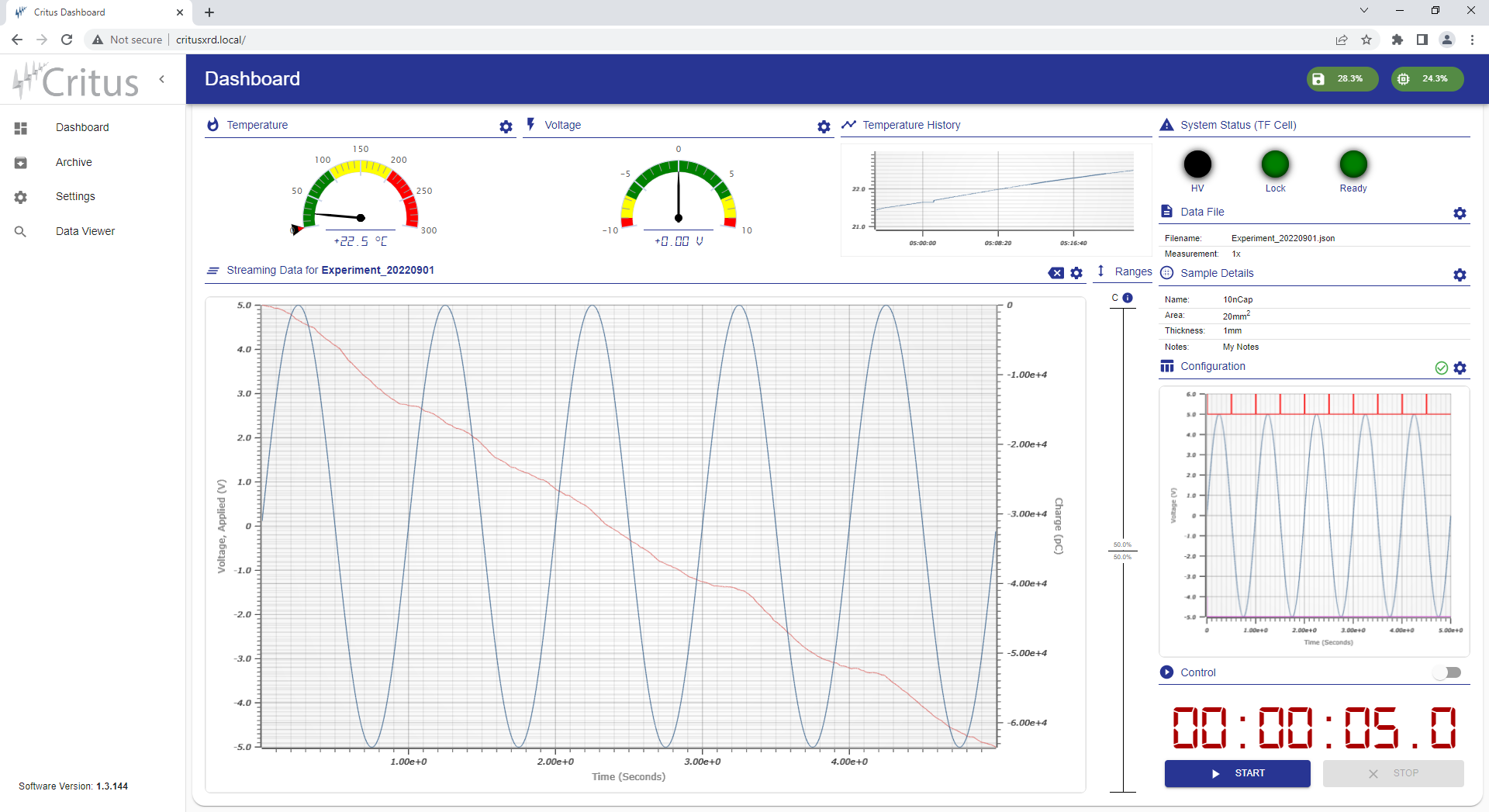Open browser extensions puzzle icon
This screenshot has height=812, width=1489.
click(x=1397, y=40)
